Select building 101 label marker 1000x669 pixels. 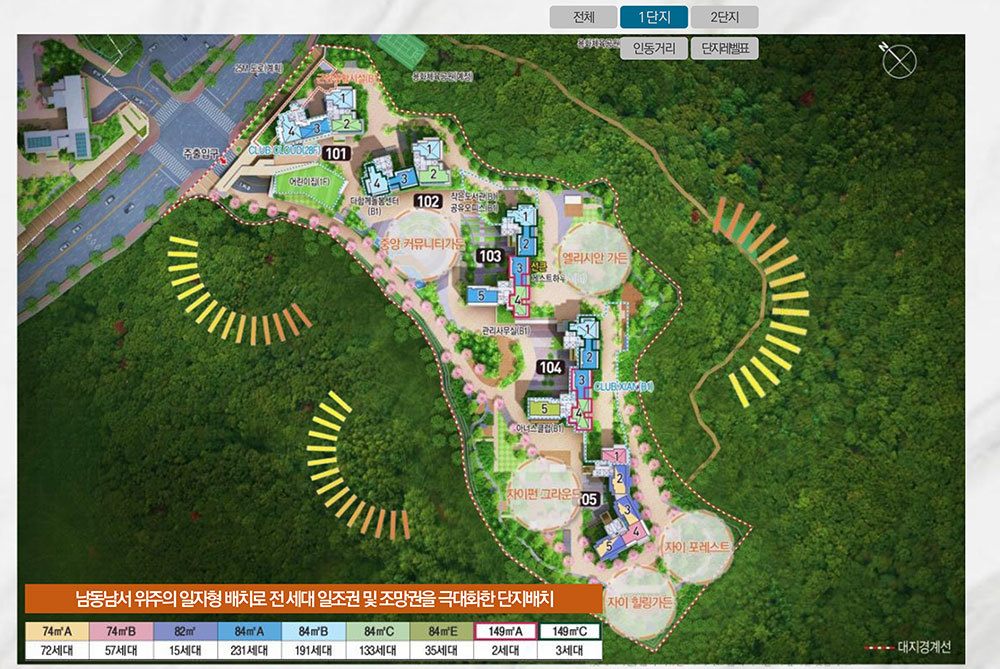pyautogui.click(x=337, y=153)
